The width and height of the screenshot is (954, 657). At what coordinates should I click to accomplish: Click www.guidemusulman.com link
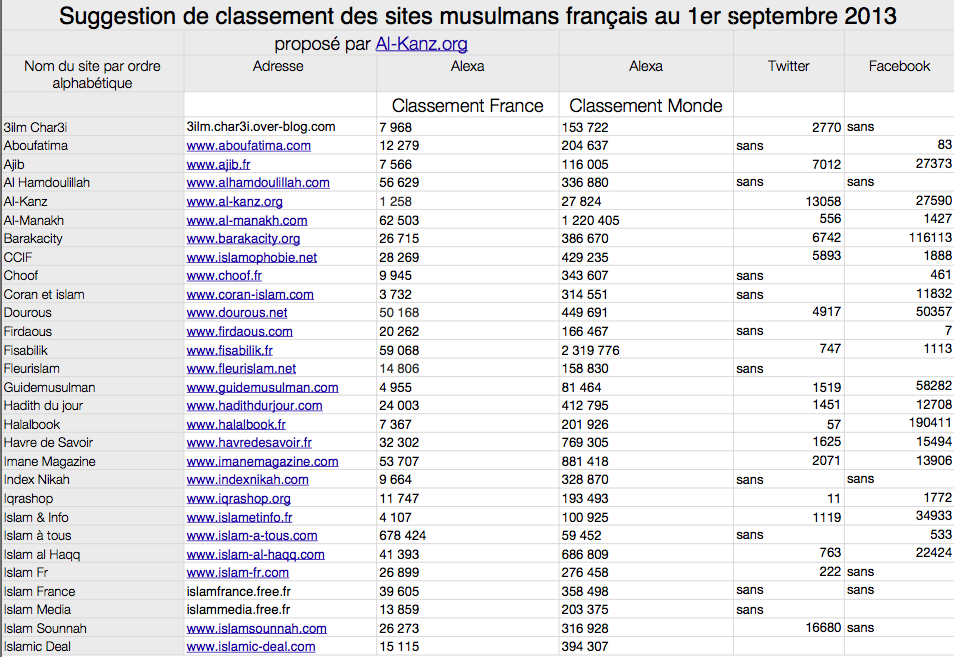[x=262, y=388]
